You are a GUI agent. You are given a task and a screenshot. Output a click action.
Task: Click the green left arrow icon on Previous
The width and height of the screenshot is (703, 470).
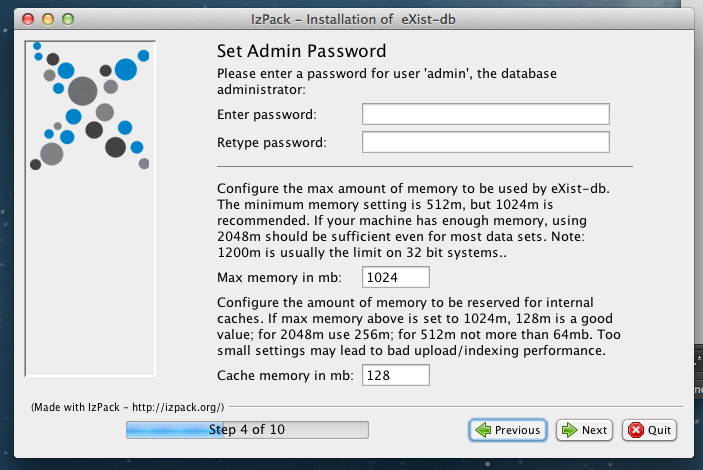pos(483,430)
